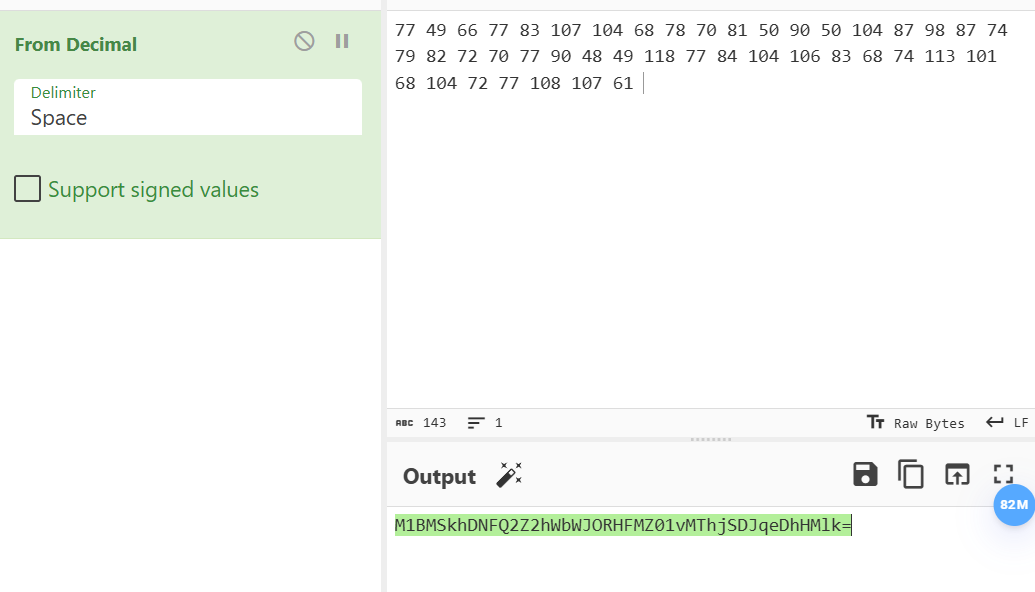Click the Output magic wand icon

click(x=509, y=475)
